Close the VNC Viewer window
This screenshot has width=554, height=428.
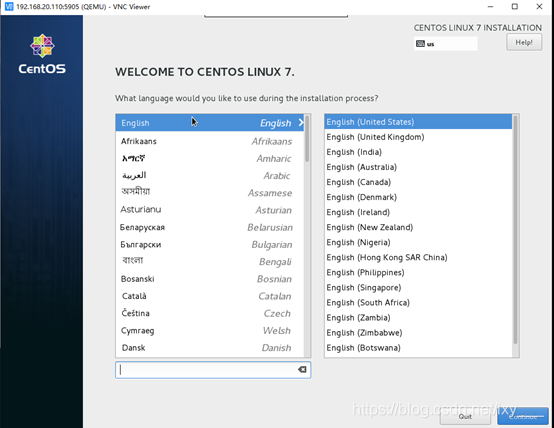click(539, 7)
